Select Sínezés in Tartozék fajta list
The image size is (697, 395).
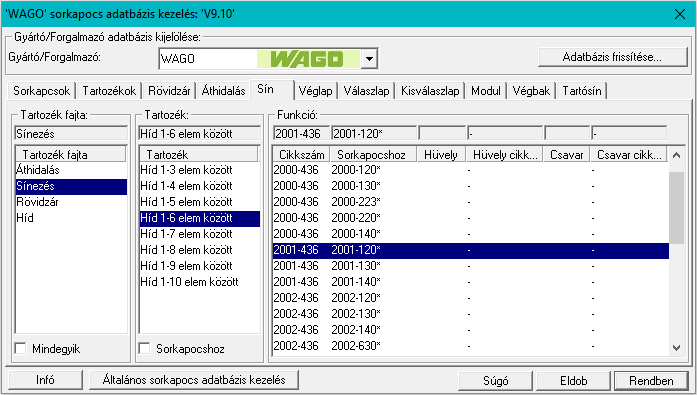coord(71,186)
